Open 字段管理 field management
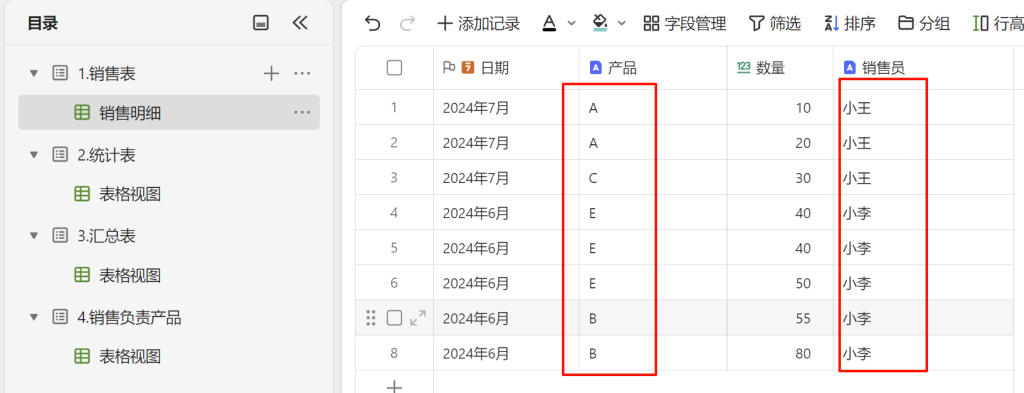This screenshot has height=393, width=1024. click(684, 24)
